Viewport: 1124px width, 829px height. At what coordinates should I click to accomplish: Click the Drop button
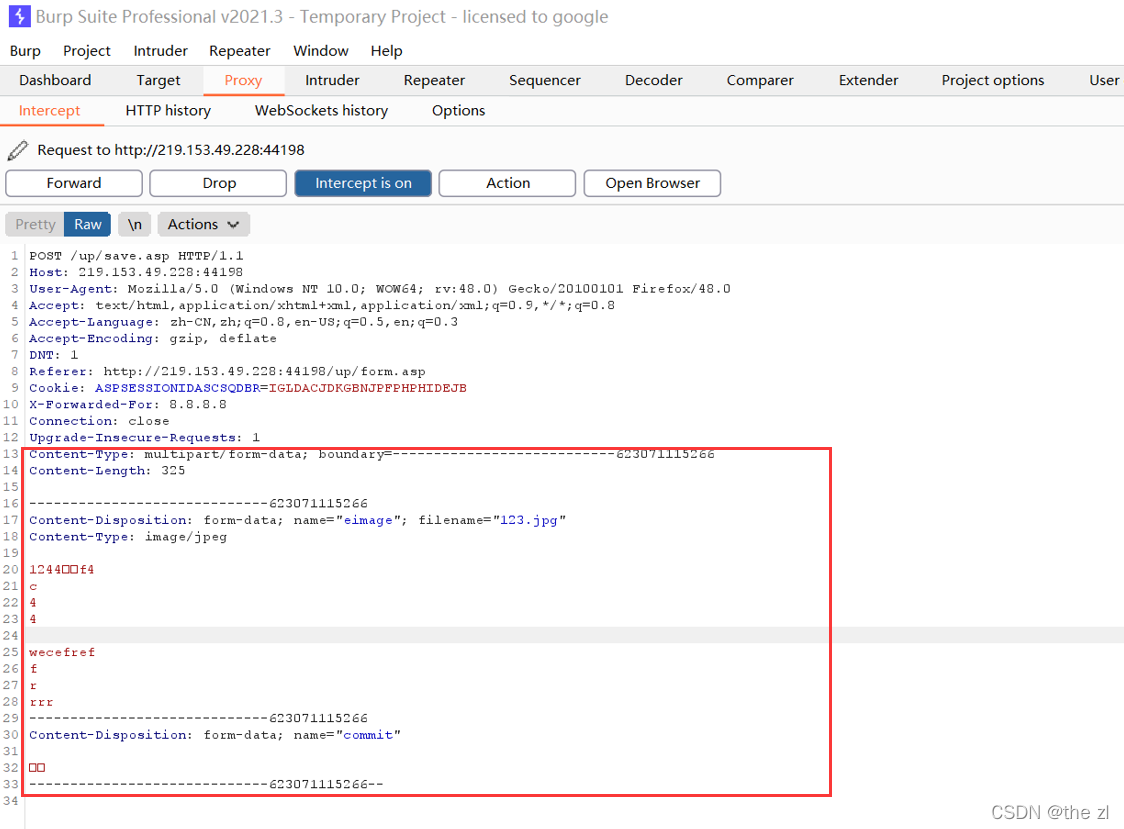[x=219, y=183]
